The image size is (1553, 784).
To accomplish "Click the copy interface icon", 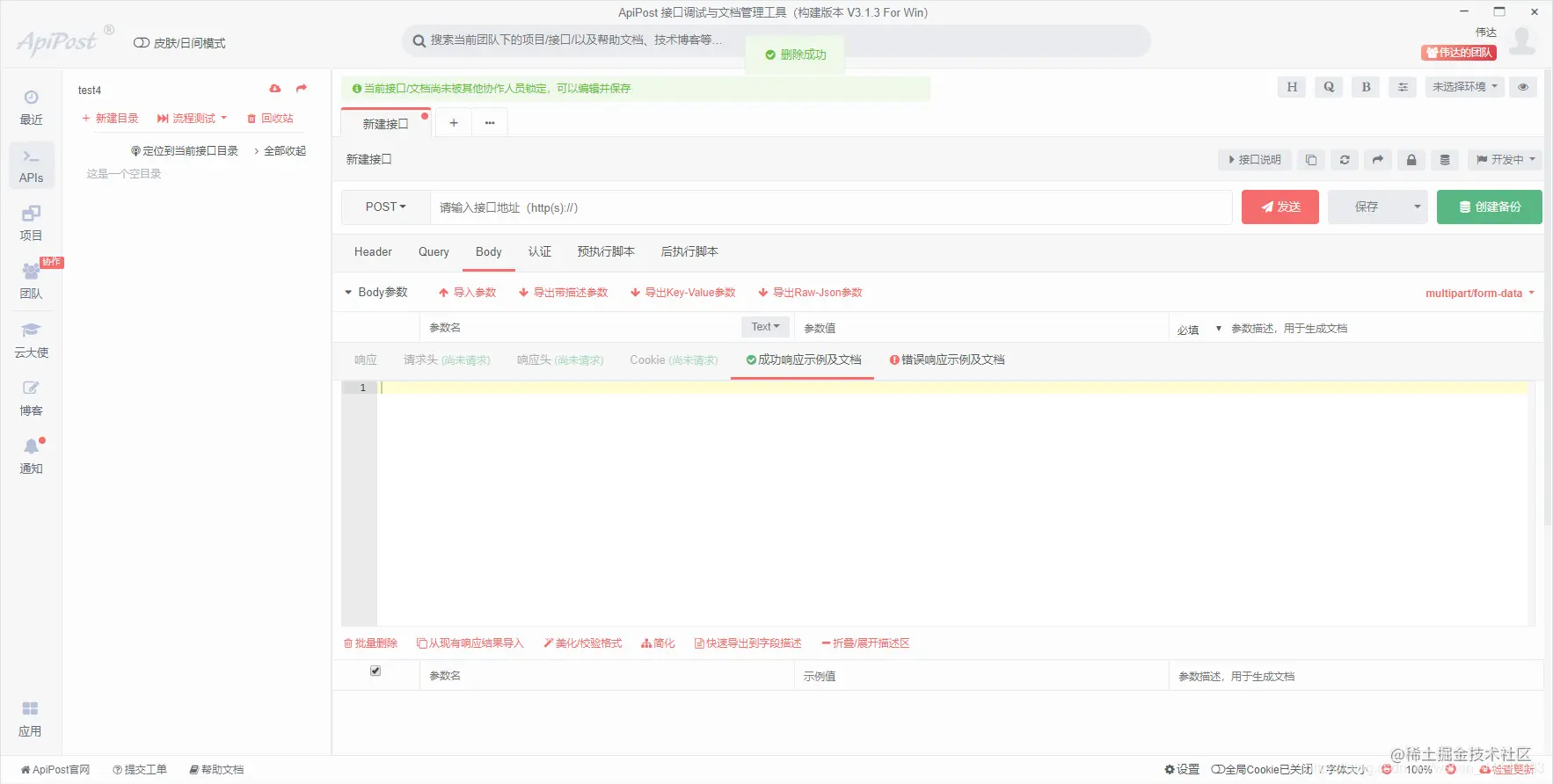I will [1311, 160].
